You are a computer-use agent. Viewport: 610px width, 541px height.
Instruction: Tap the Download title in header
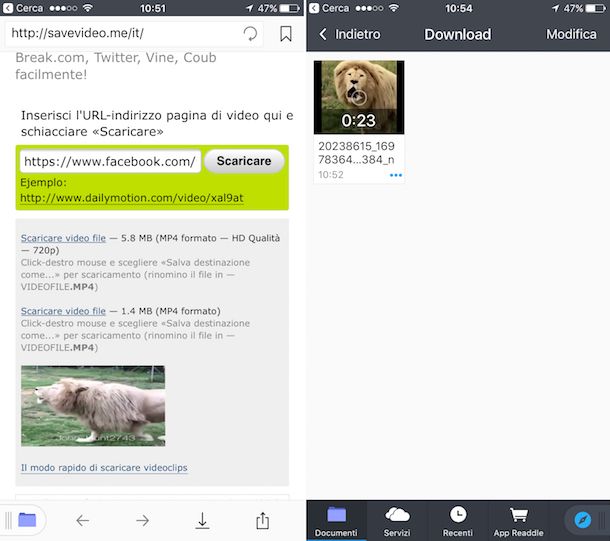(458, 34)
